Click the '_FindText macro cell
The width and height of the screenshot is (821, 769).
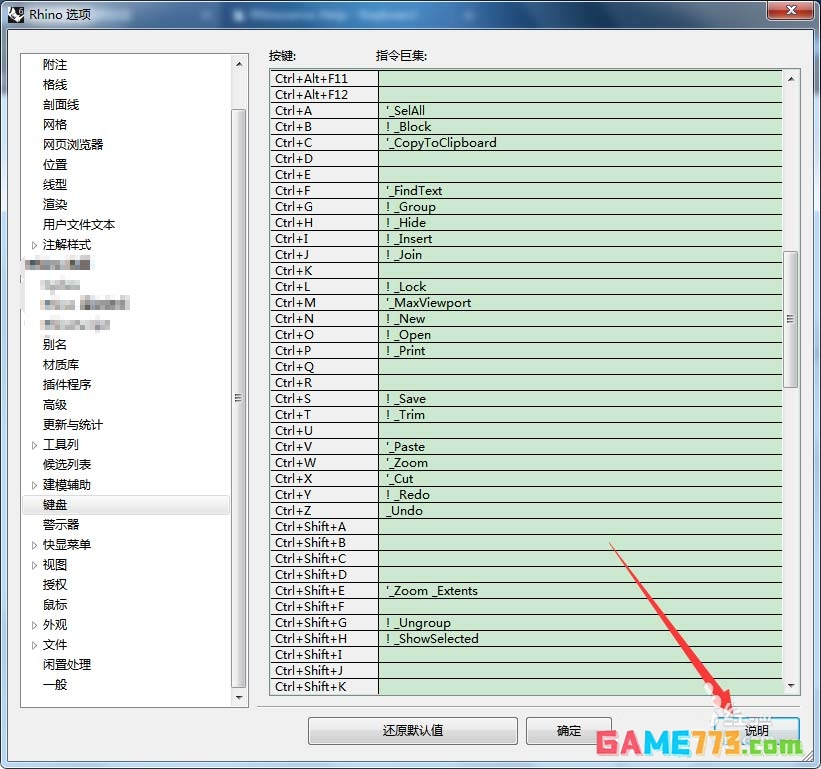click(580, 191)
